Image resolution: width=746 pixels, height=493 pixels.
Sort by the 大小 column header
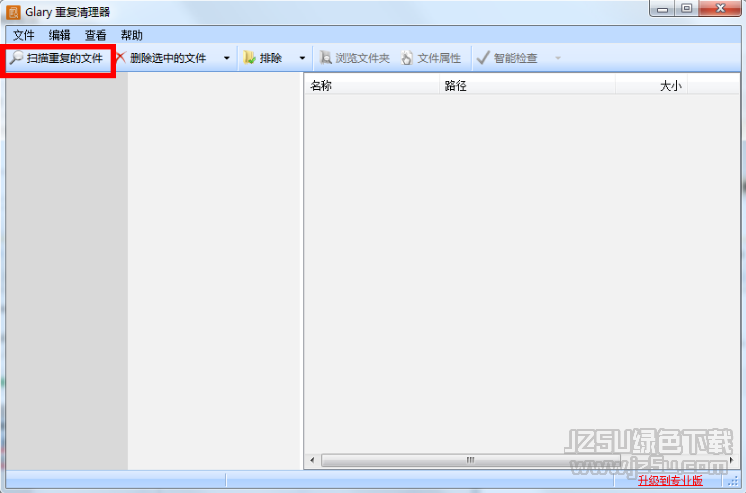pos(652,86)
